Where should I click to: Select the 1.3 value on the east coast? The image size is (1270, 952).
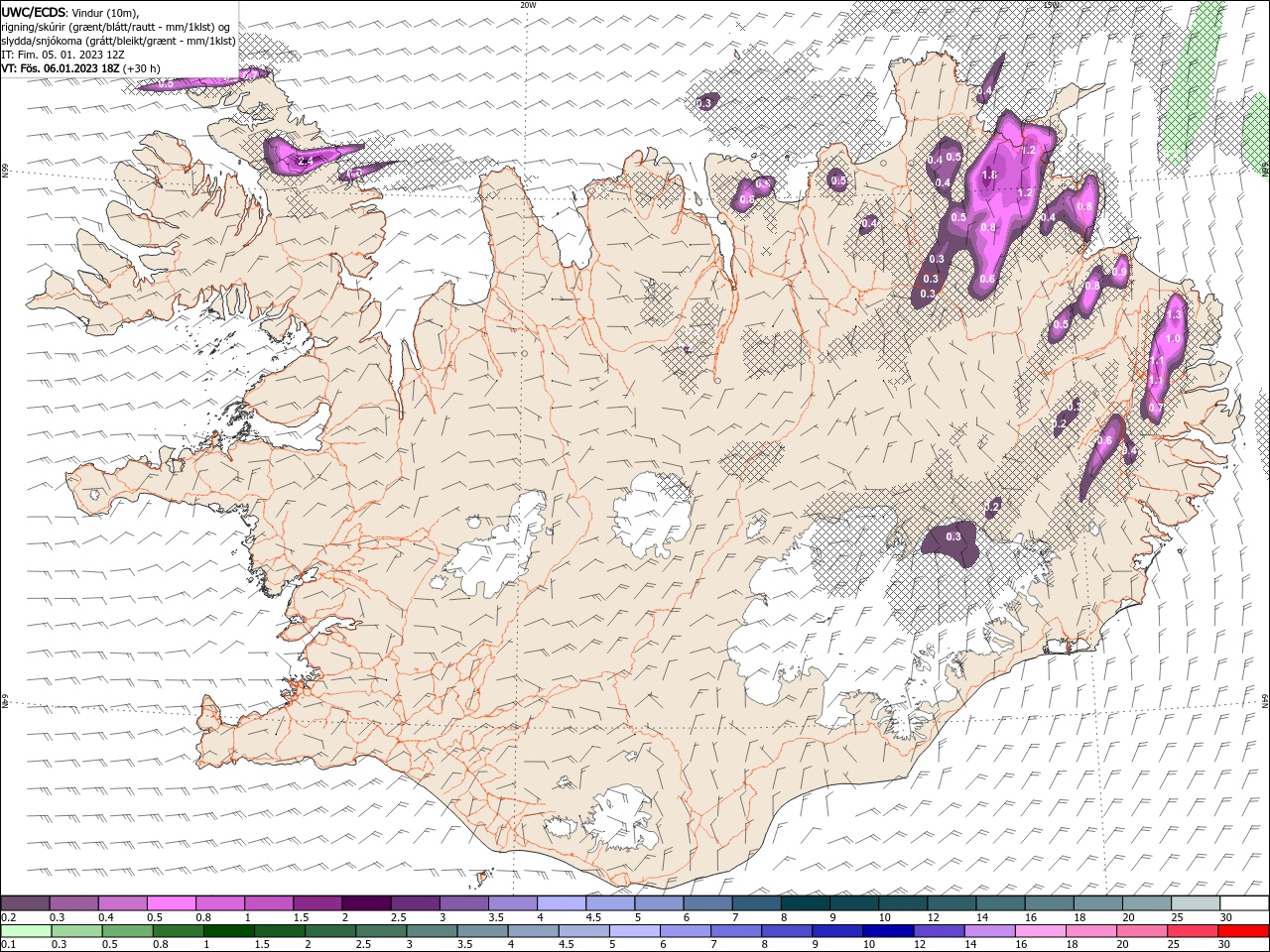(1175, 314)
